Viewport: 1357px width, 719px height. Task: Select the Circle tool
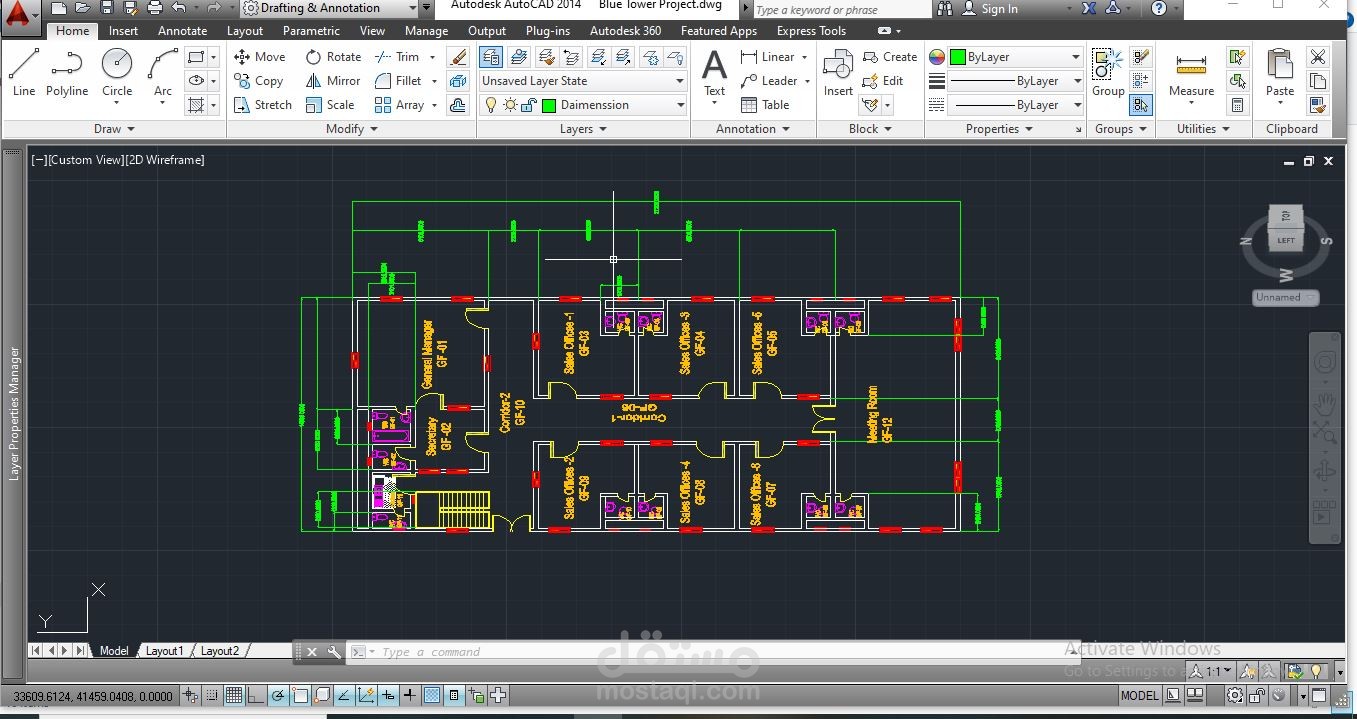tap(117, 73)
